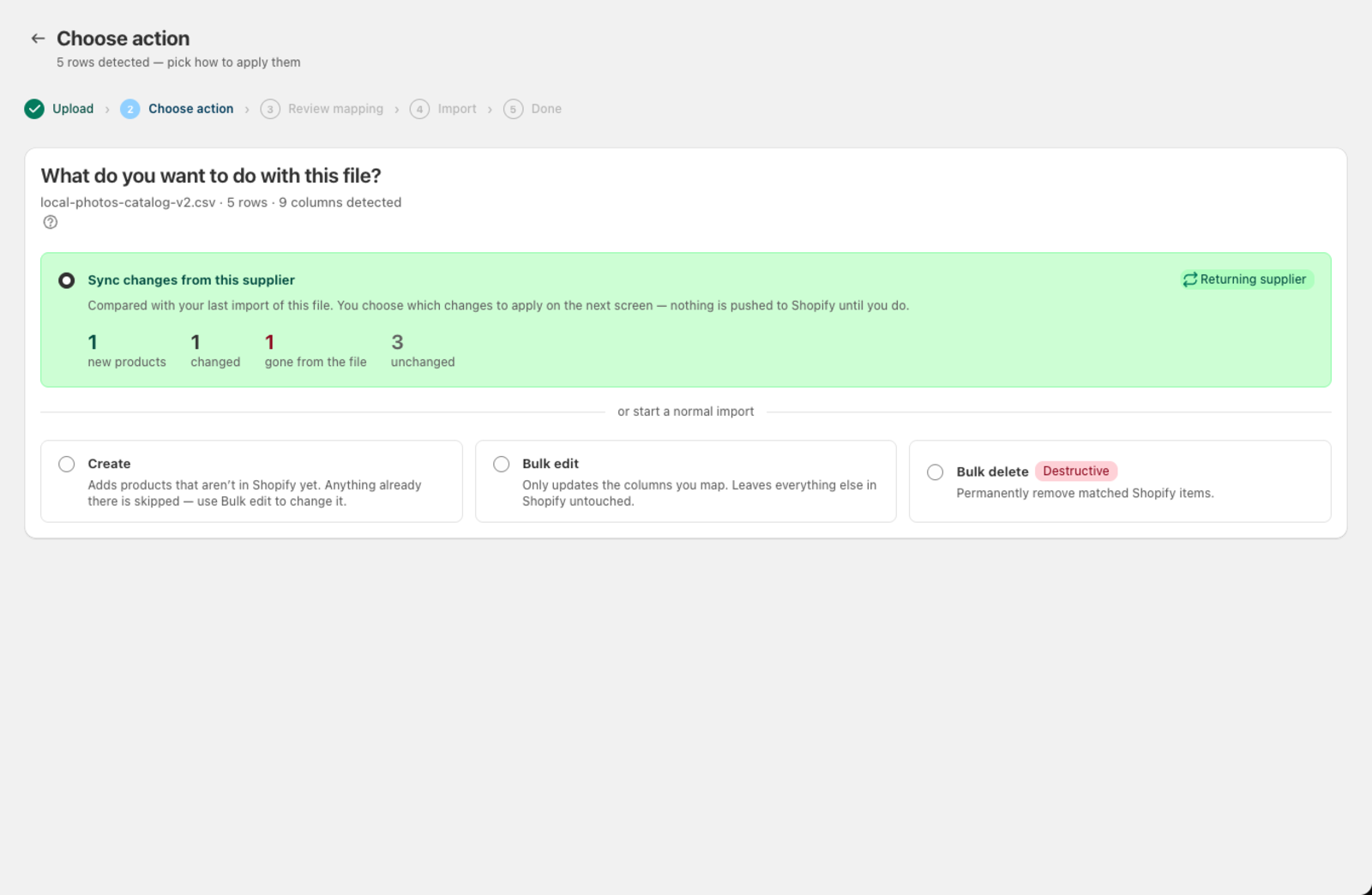
Task: Open the help question mark icon
Action: [51, 222]
